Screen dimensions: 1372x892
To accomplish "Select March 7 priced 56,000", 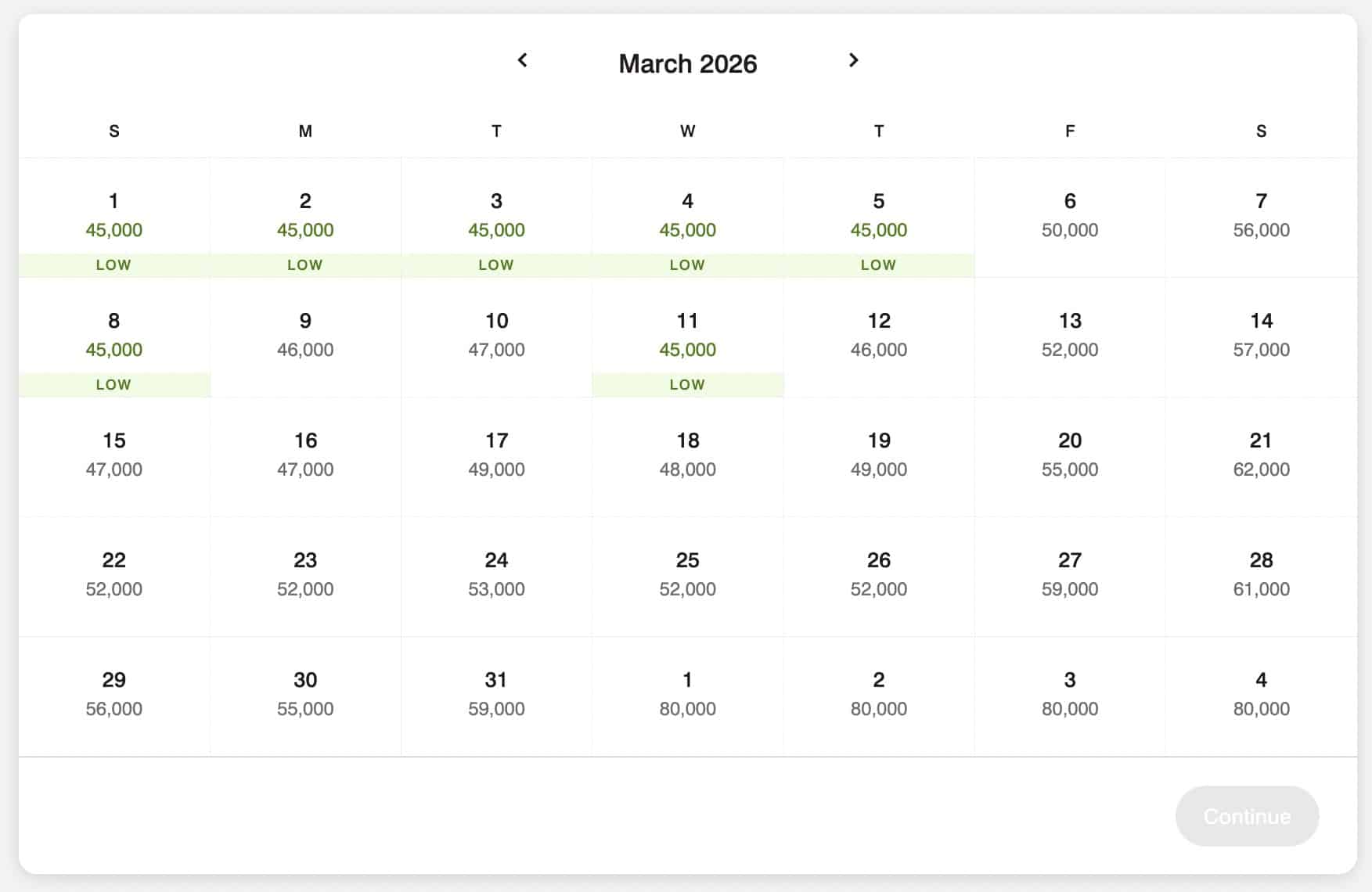I will tap(1260, 217).
